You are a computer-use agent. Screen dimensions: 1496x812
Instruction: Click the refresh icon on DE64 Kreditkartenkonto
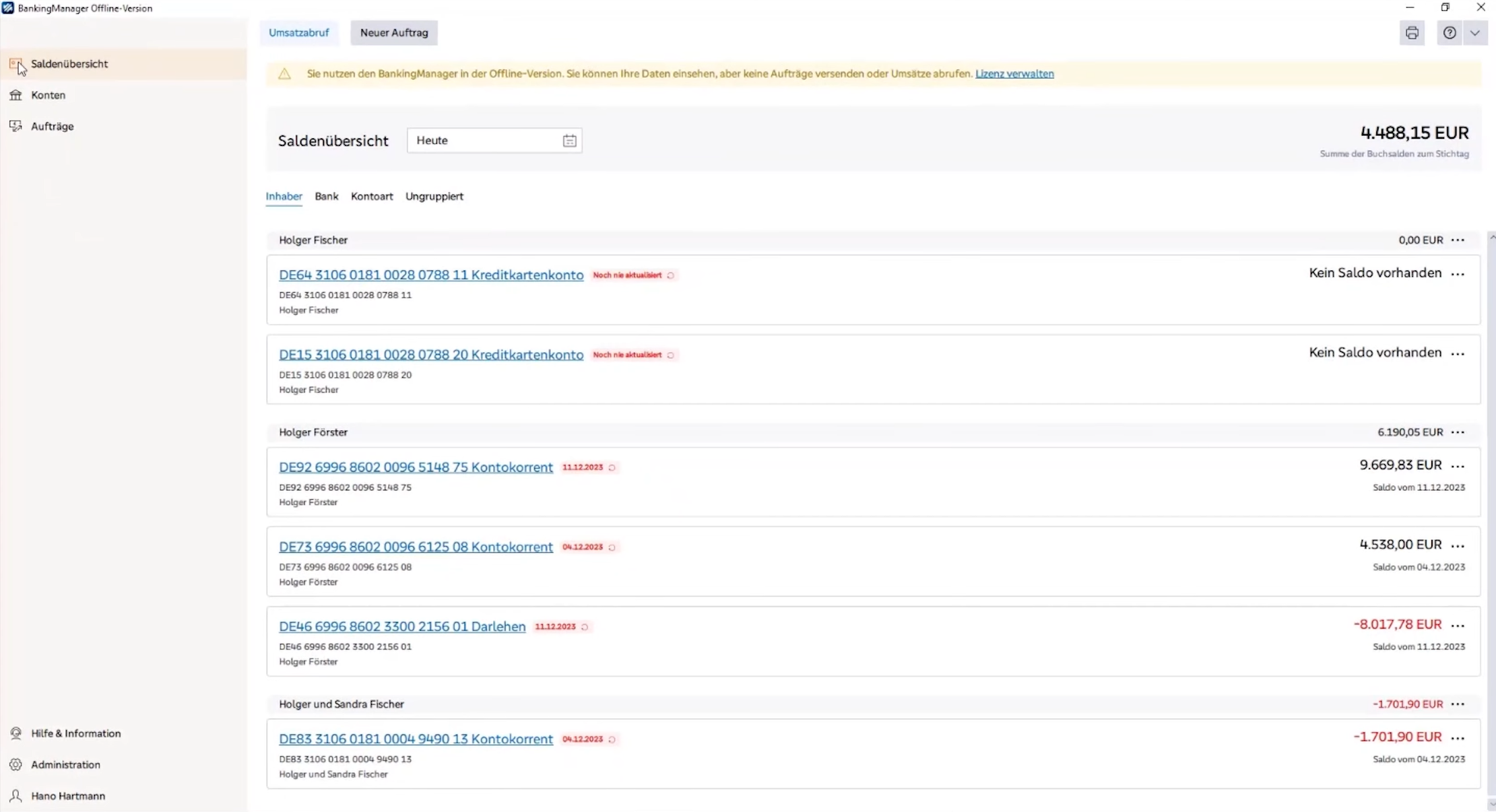click(x=672, y=276)
